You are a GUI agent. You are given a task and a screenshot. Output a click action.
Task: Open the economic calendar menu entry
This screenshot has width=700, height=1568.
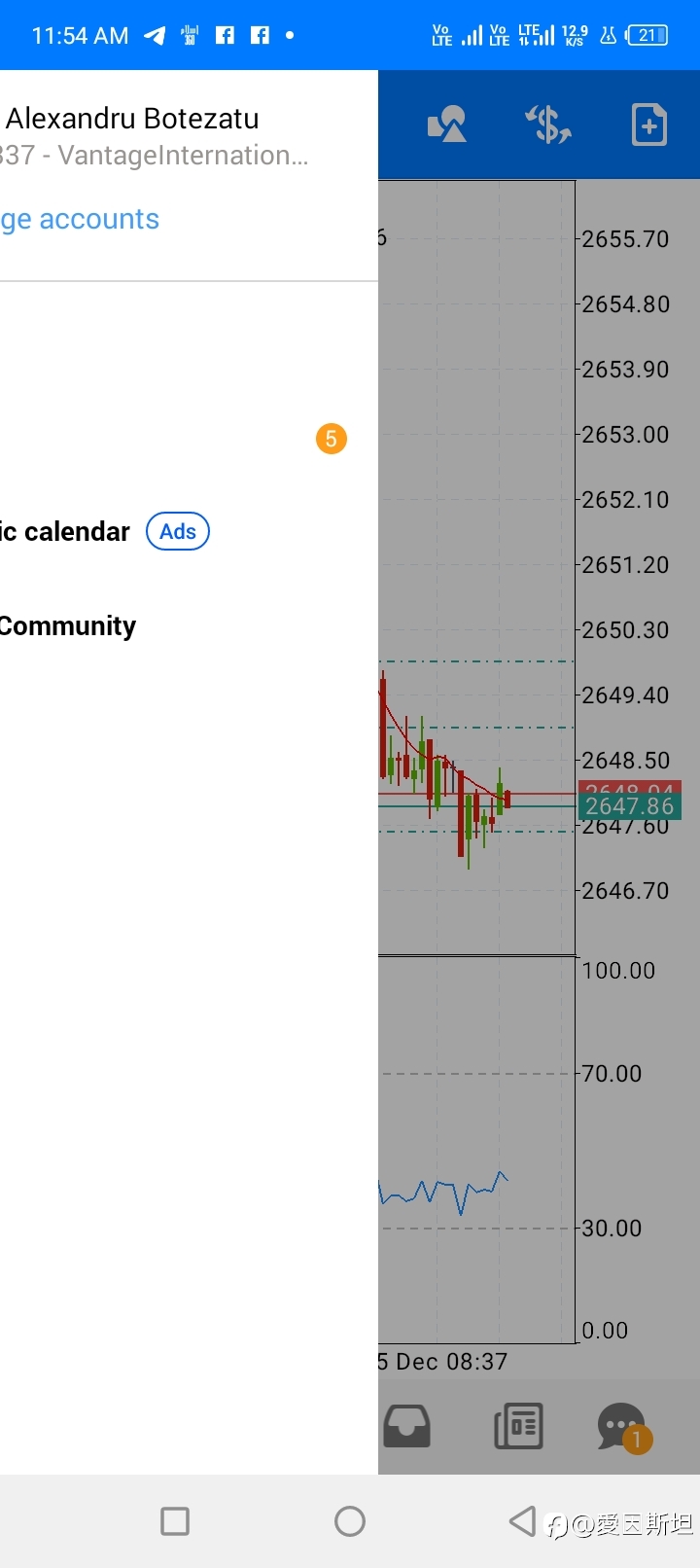tap(65, 532)
